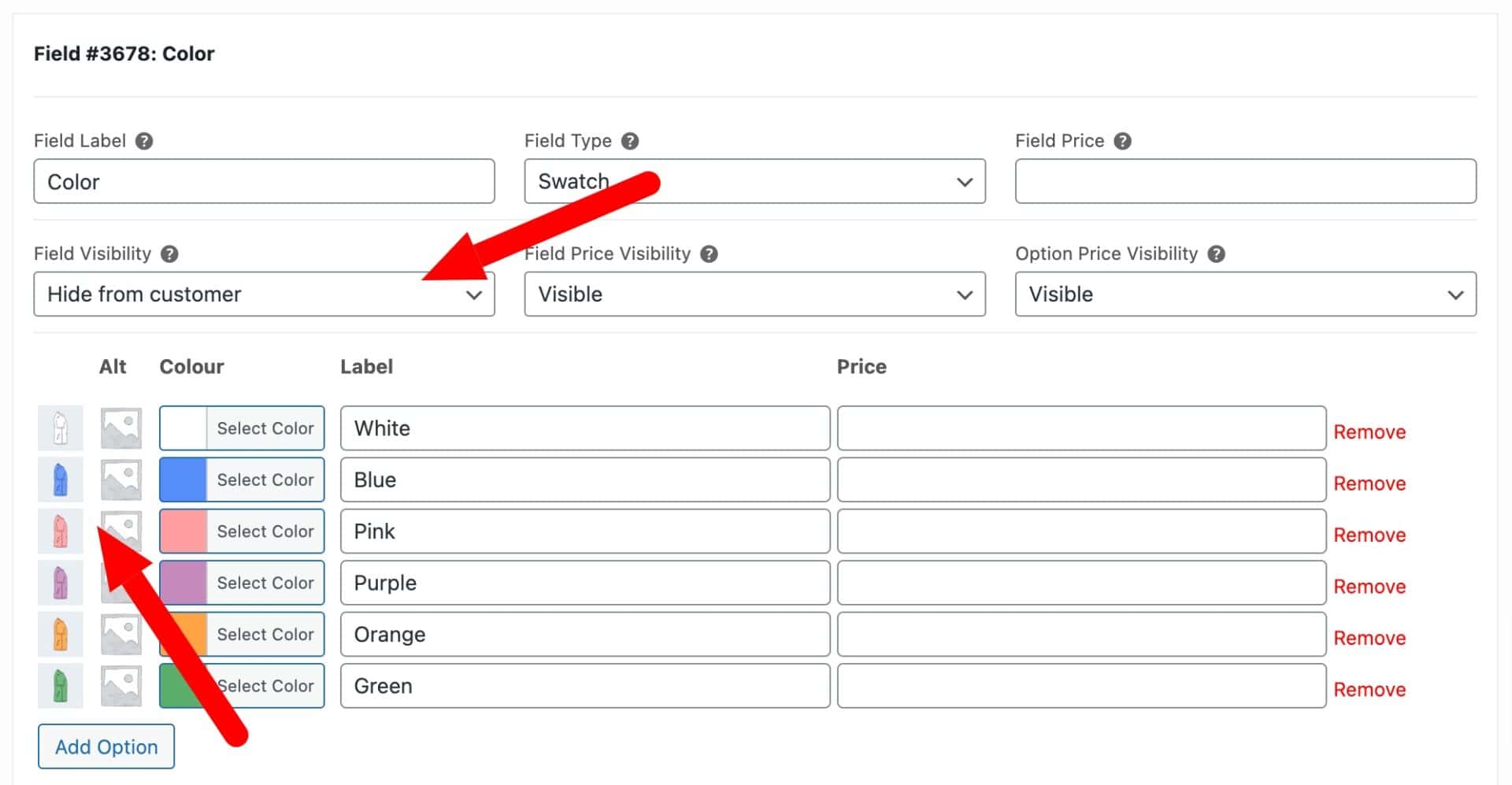Open Field Label help tooltip icon
This screenshot has width=1512, height=785.
point(144,141)
